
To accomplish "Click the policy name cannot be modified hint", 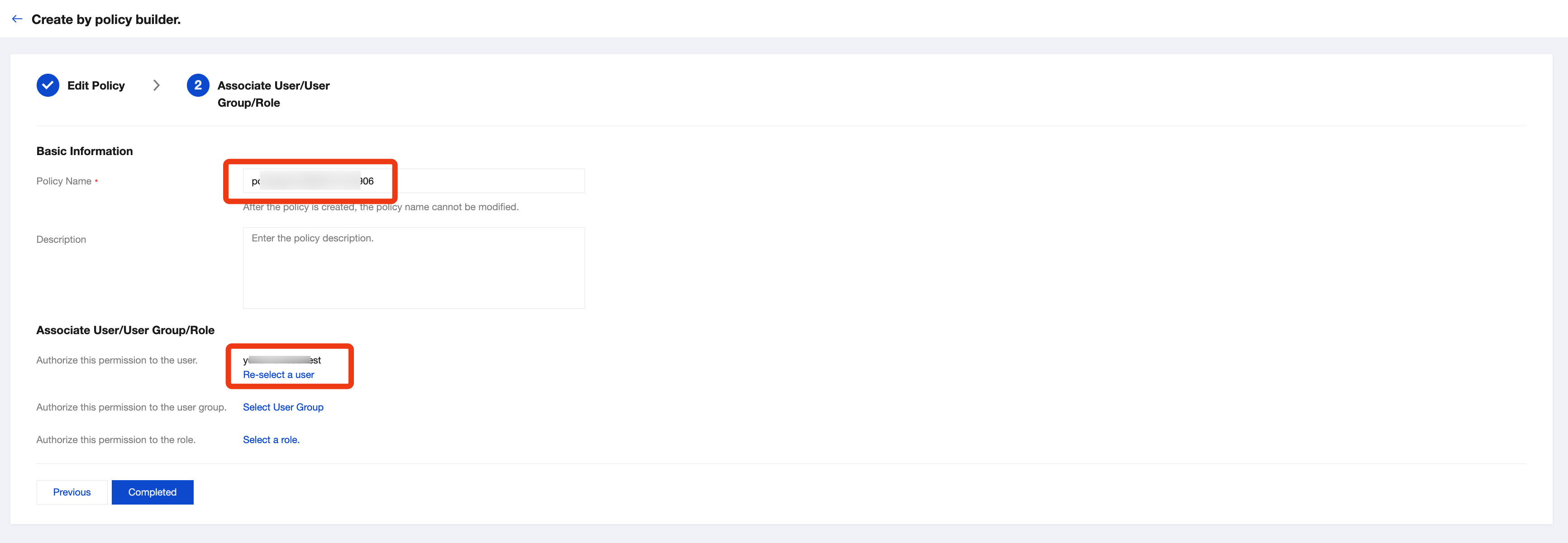I will (x=381, y=208).
